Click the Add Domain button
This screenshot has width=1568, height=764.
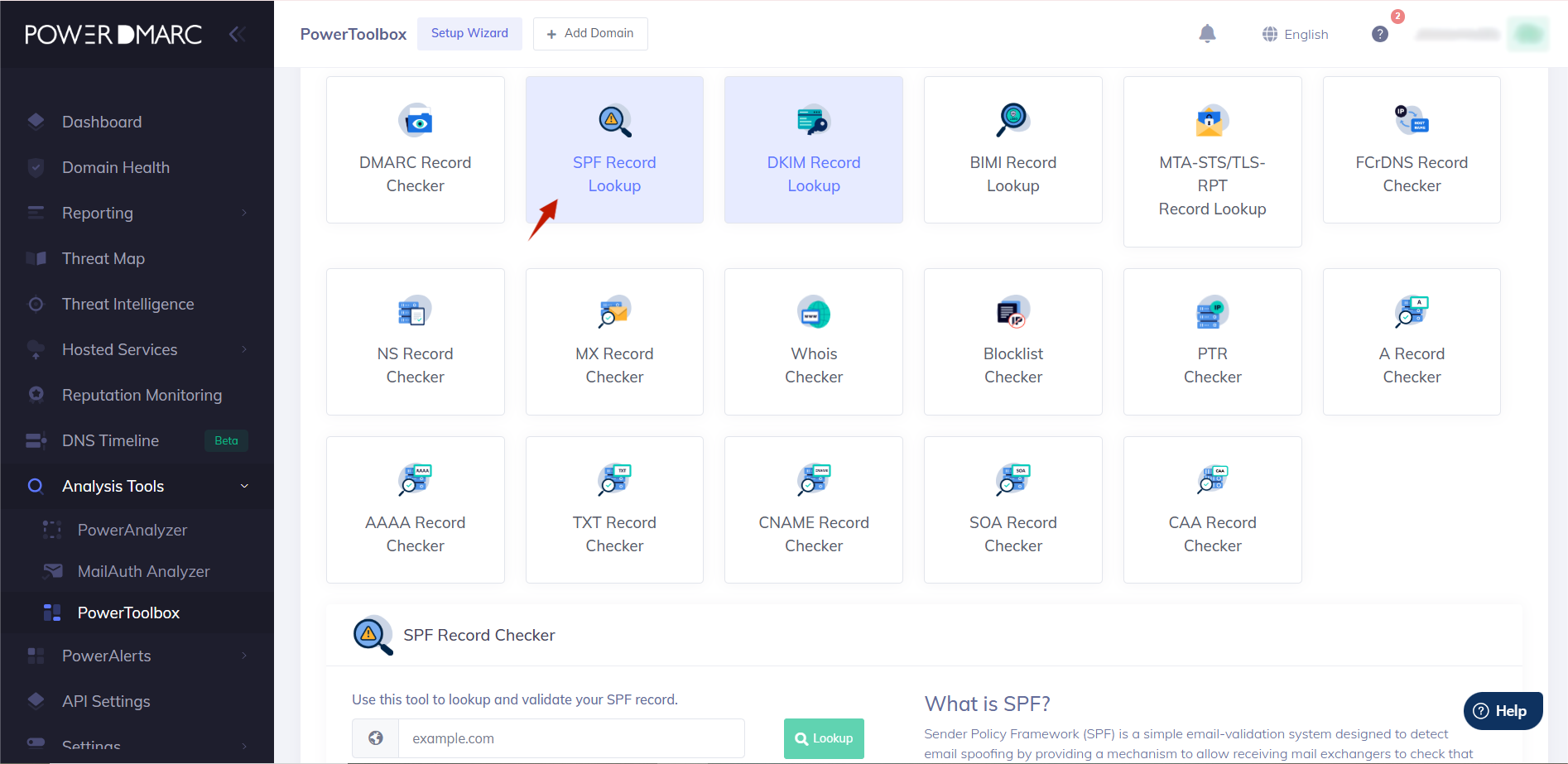(x=590, y=33)
